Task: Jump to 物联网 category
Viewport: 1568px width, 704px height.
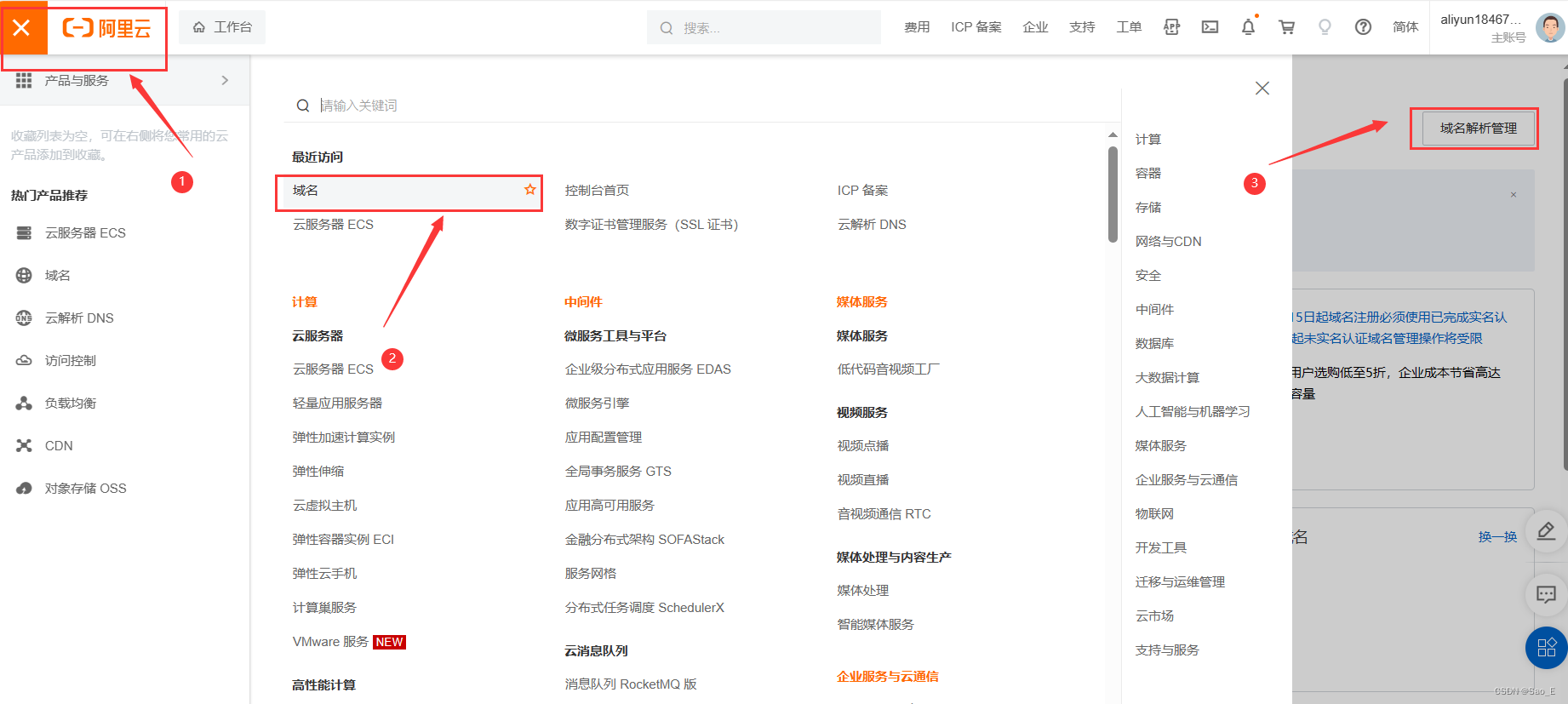Action: 1154,514
